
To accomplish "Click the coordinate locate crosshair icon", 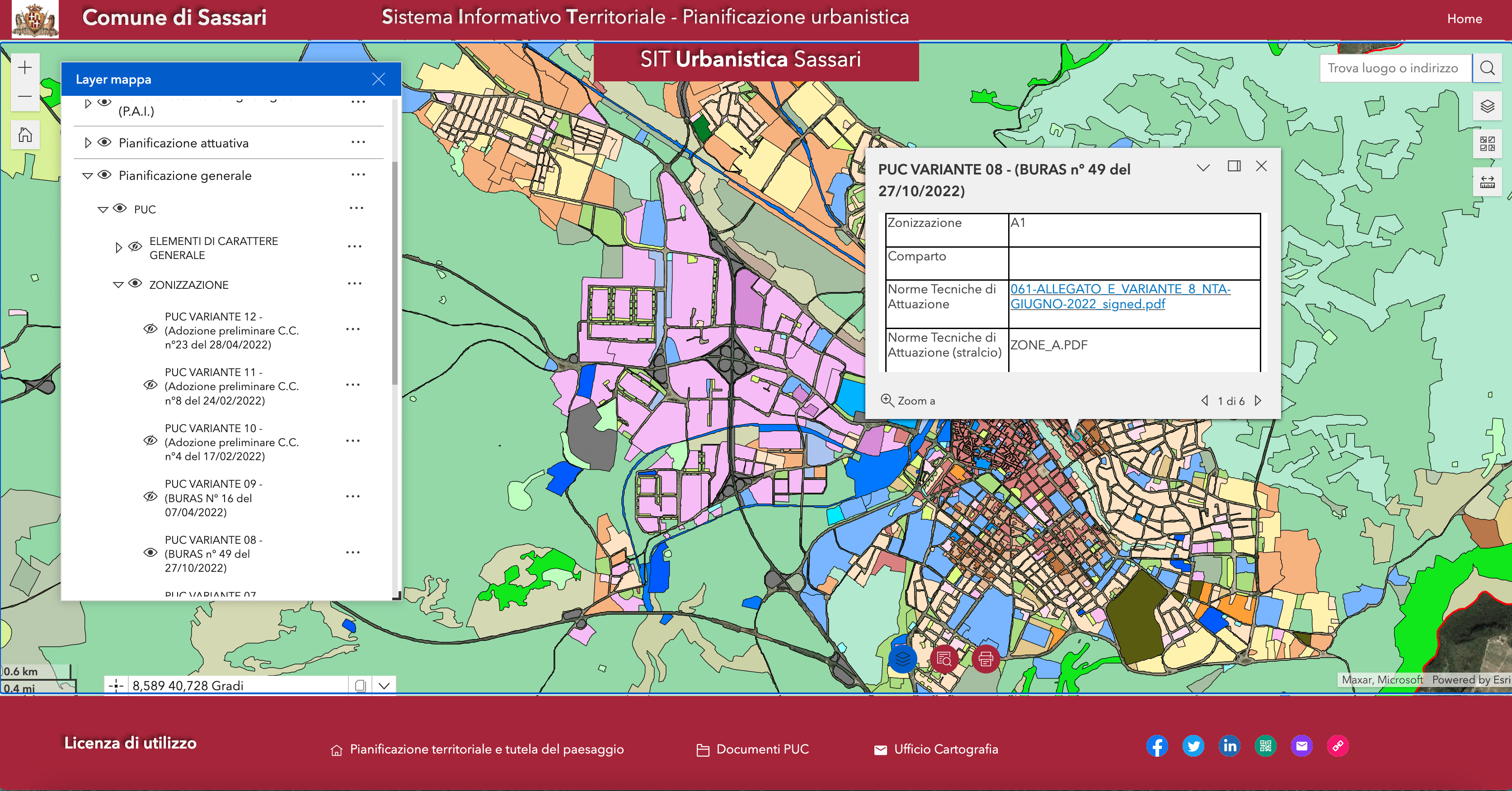I will pos(116,685).
